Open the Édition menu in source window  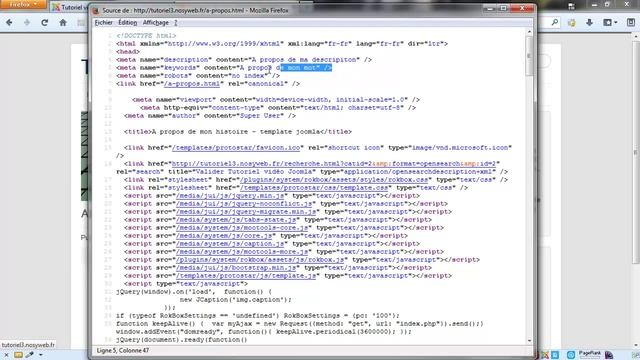pyautogui.click(x=128, y=22)
